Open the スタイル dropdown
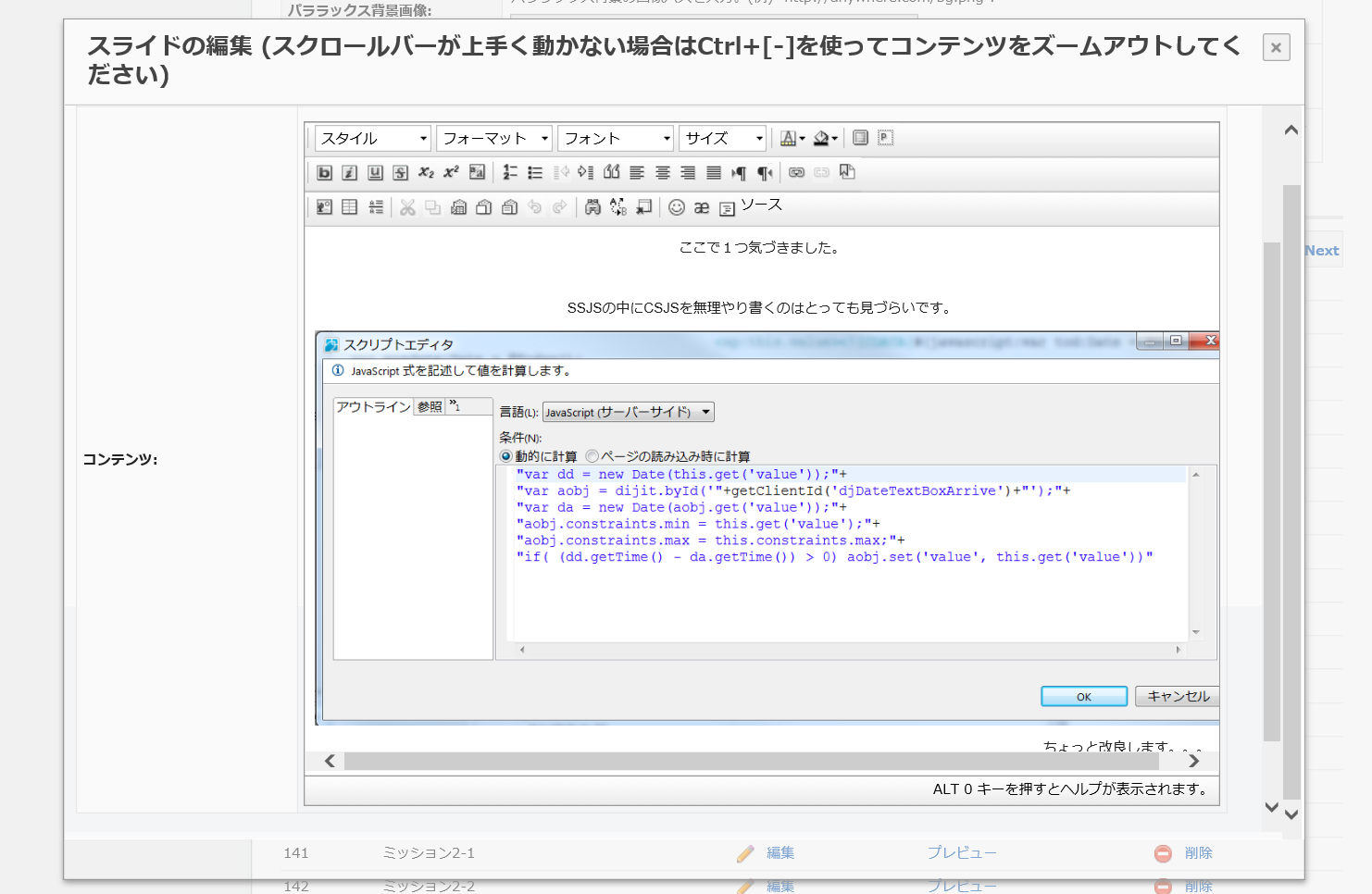Image resolution: width=1372 pixels, height=894 pixels. (x=373, y=138)
